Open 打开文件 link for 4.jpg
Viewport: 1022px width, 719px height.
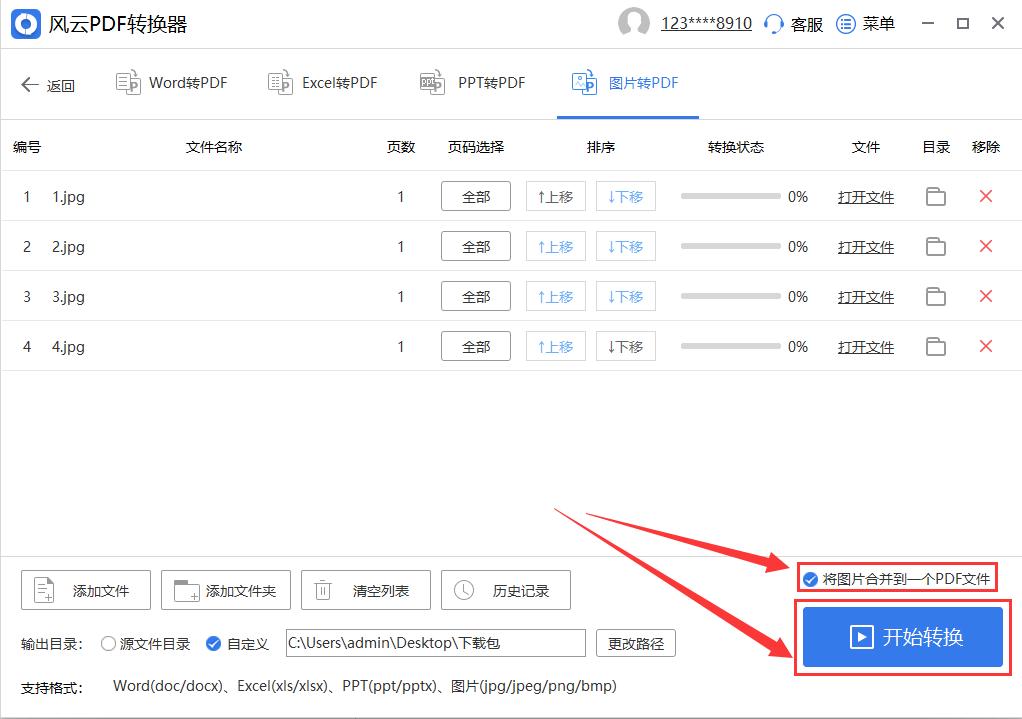tap(865, 346)
